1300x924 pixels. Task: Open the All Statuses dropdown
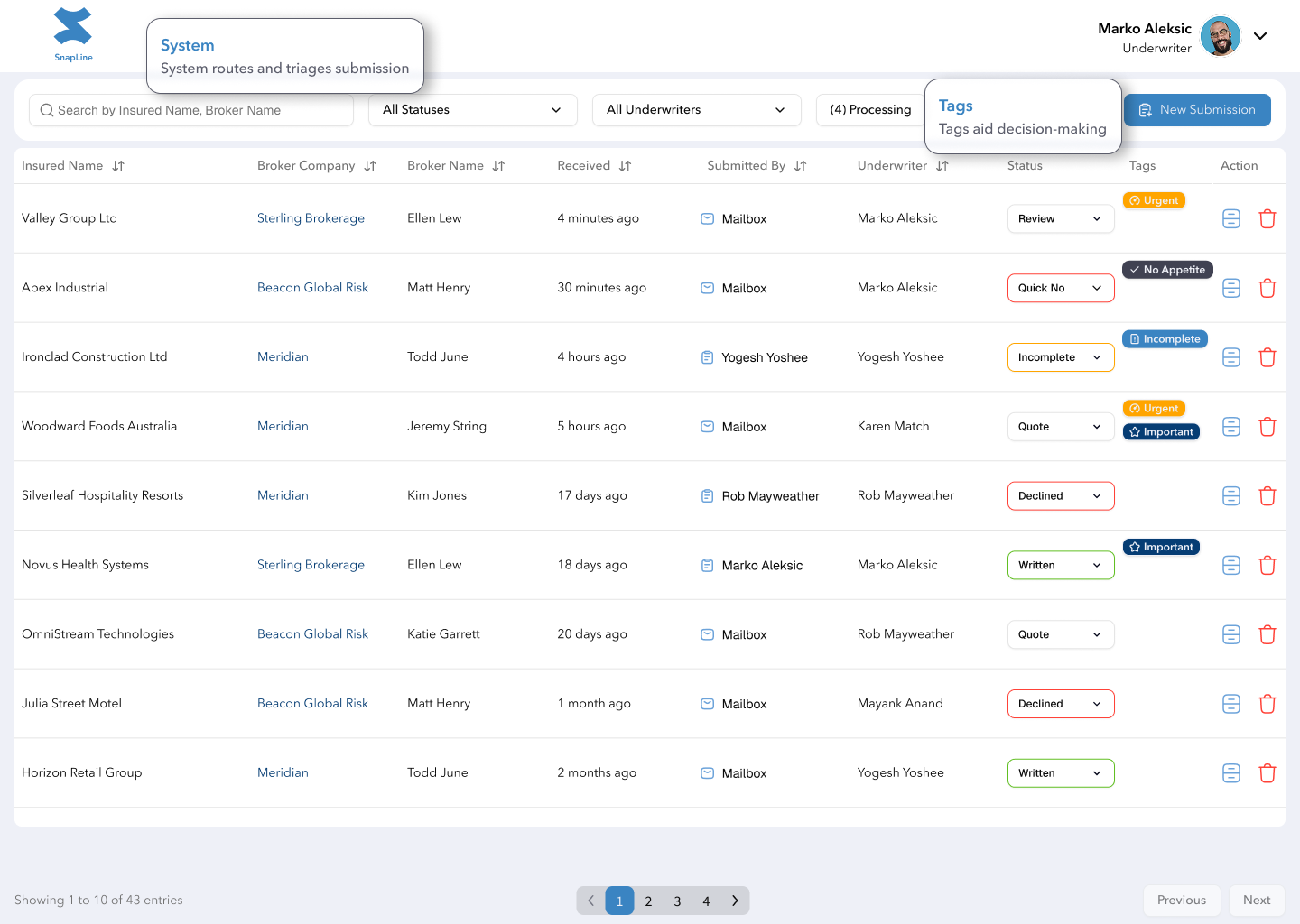coord(472,109)
